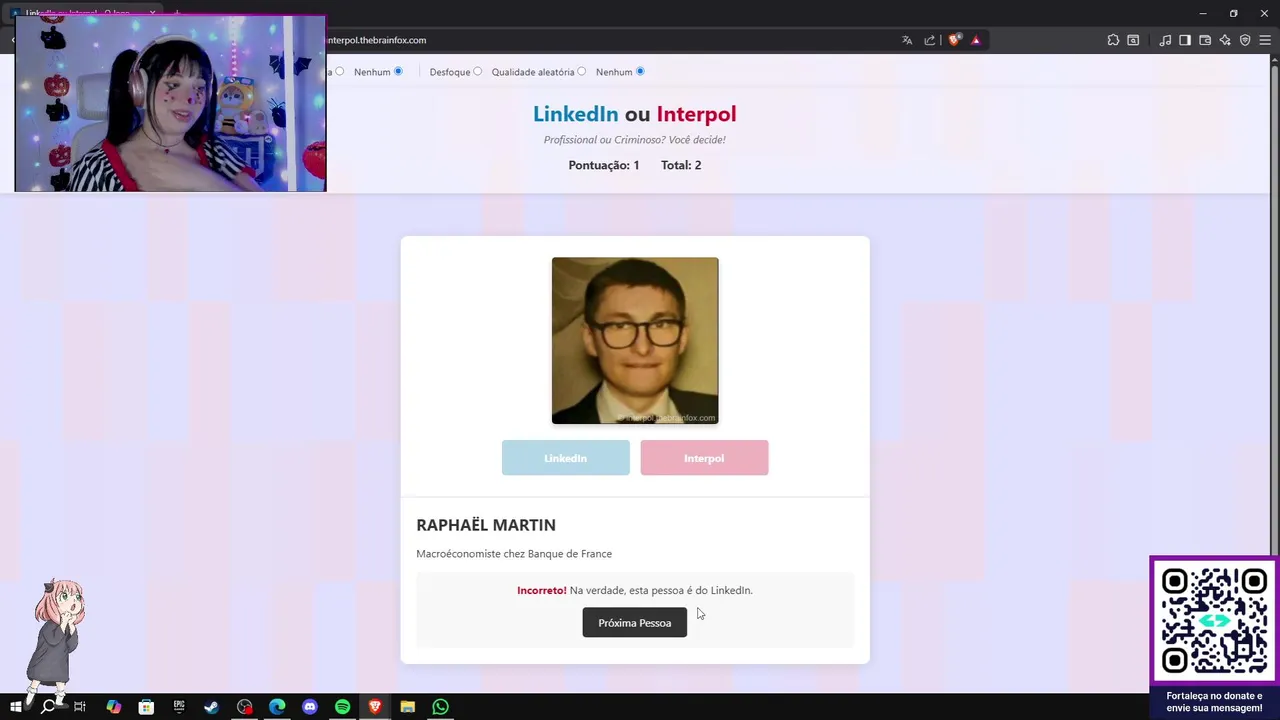Click the light blue LinkedIn answer button

coord(566,458)
